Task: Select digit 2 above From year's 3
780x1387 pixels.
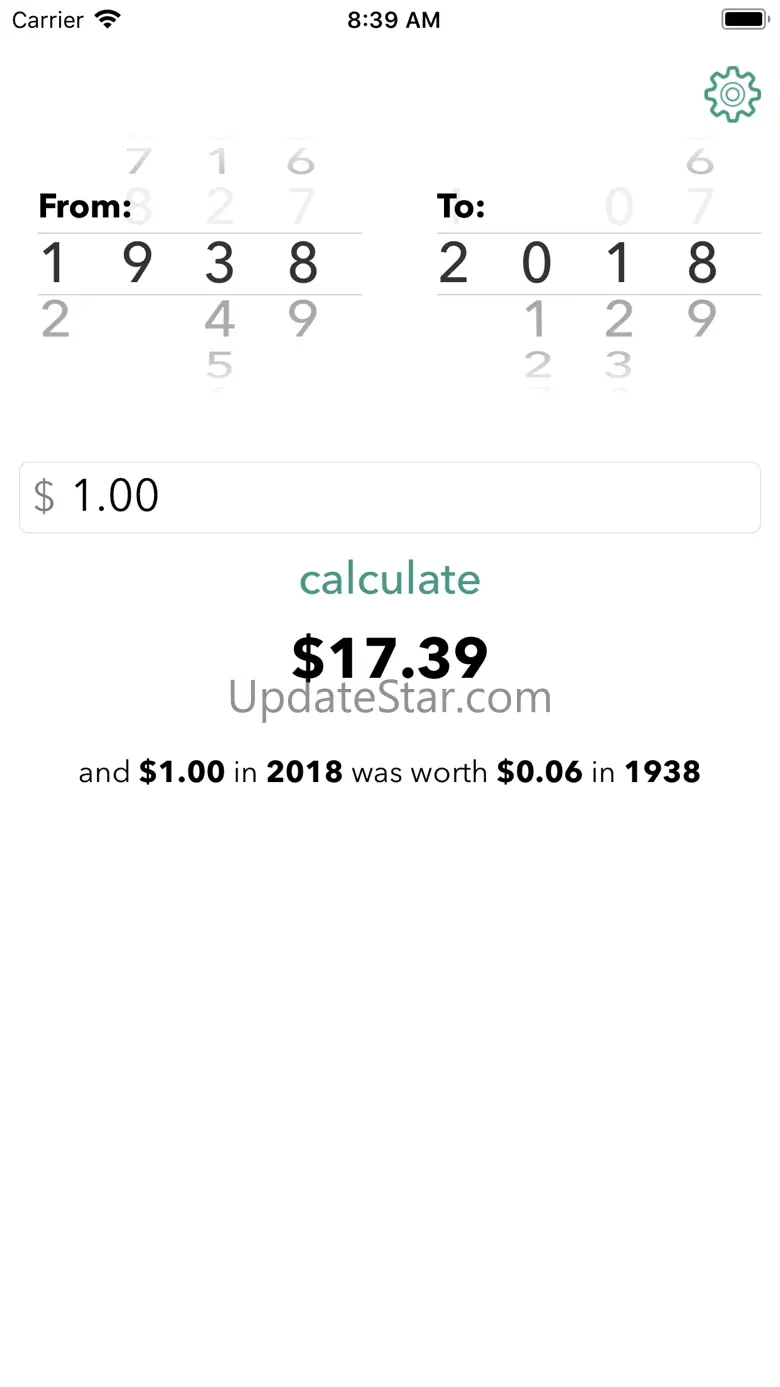Action: 219,207
